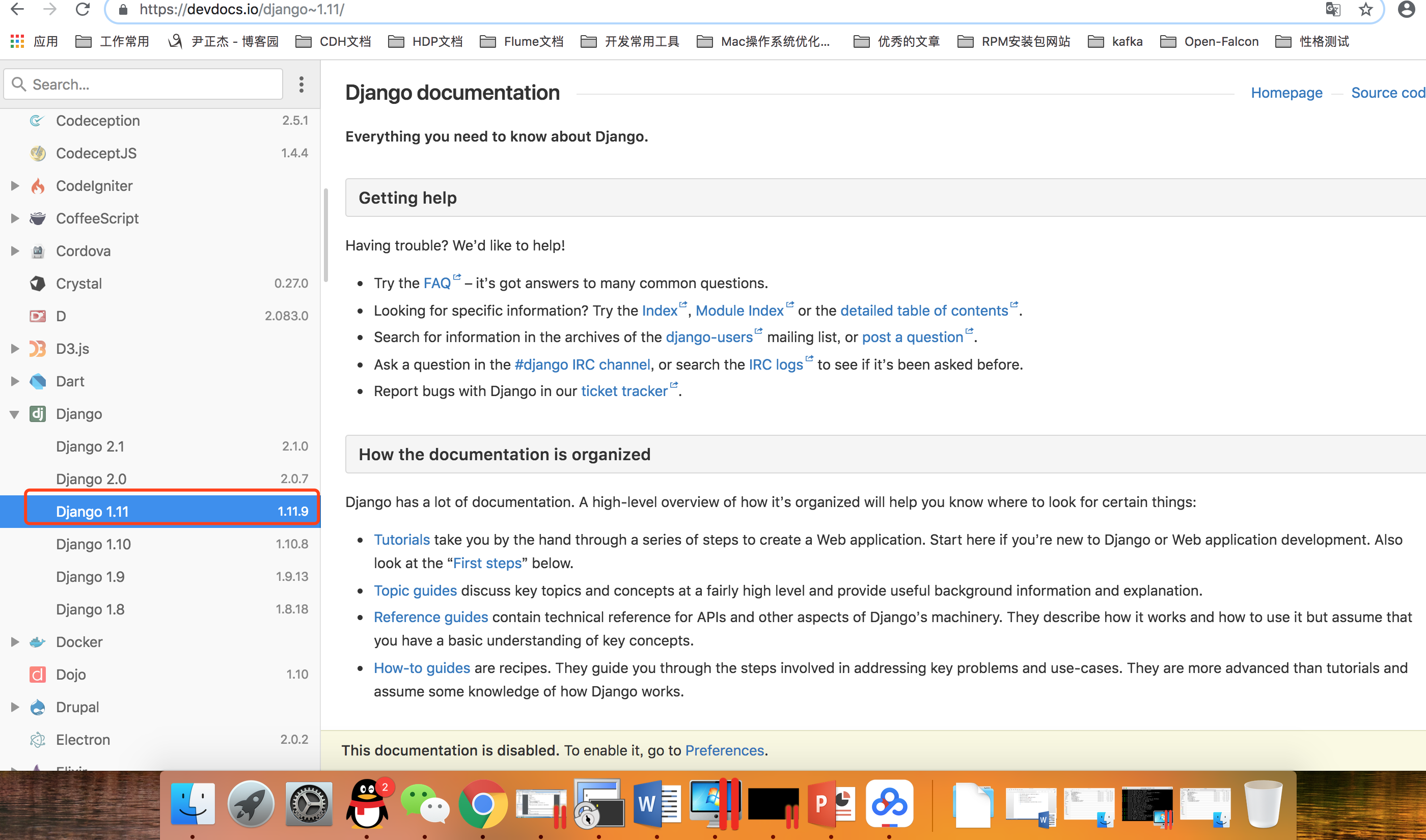Open the ticket tracker link
Image resolution: width=1426 pixels, height=840 pixels.
point(624,391)
